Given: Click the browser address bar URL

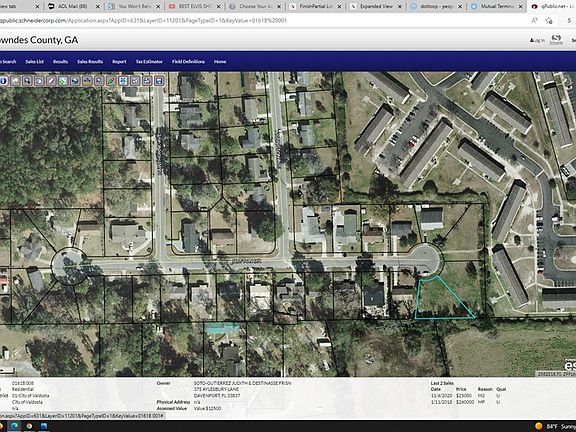Looking at the screenshot, I should (x=143, y=21).
